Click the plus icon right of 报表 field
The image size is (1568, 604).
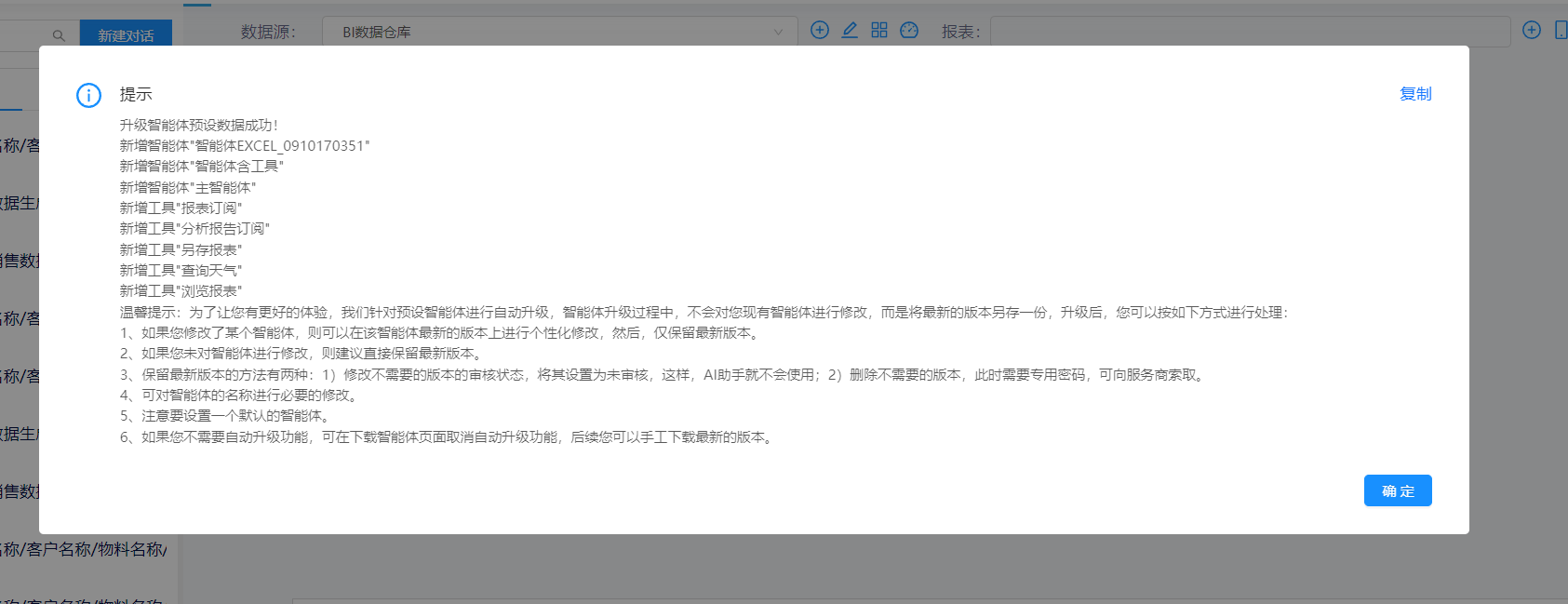click(x=1532, y=30)
